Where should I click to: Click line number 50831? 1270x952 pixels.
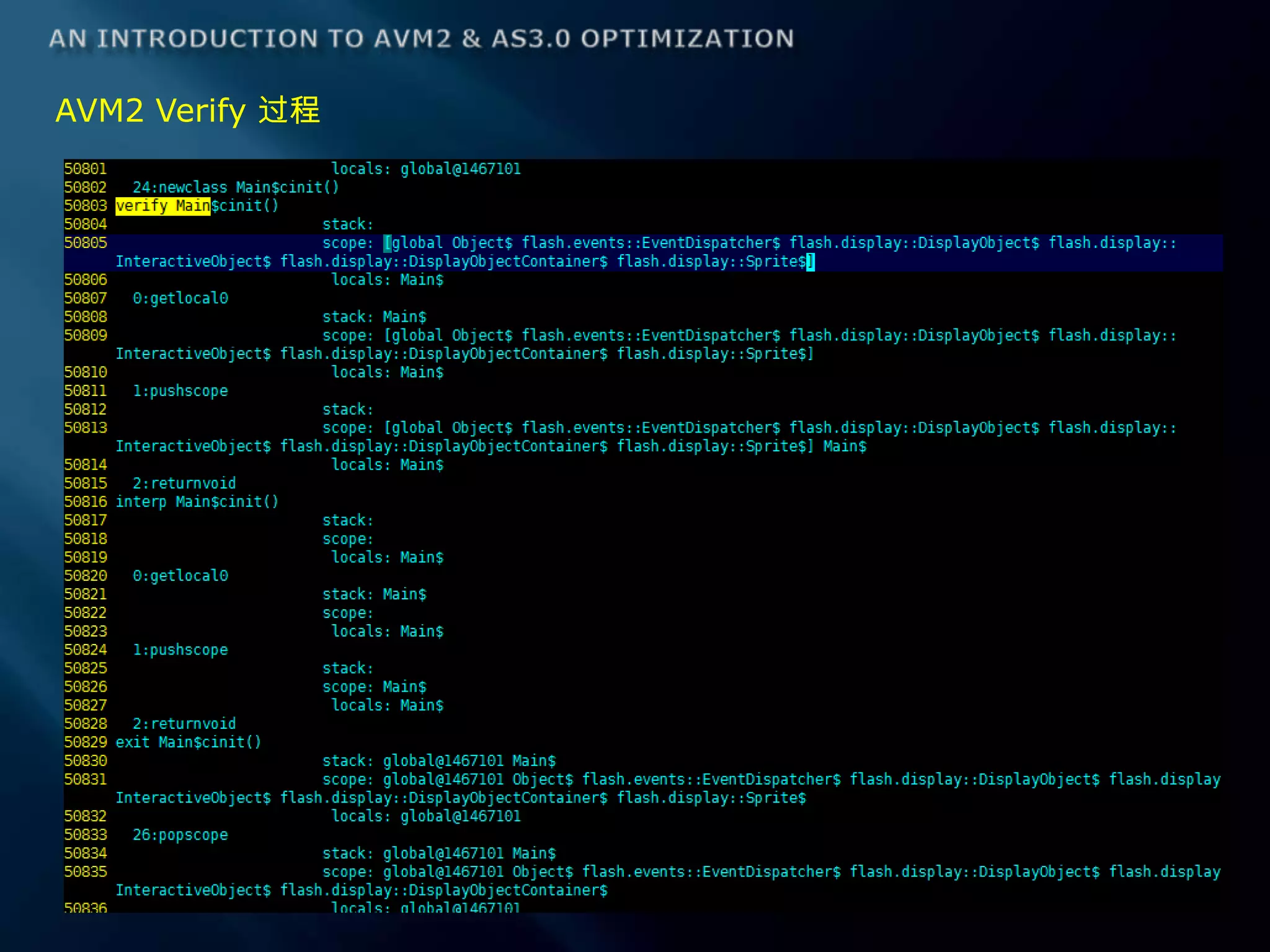[x=86, y=780]
